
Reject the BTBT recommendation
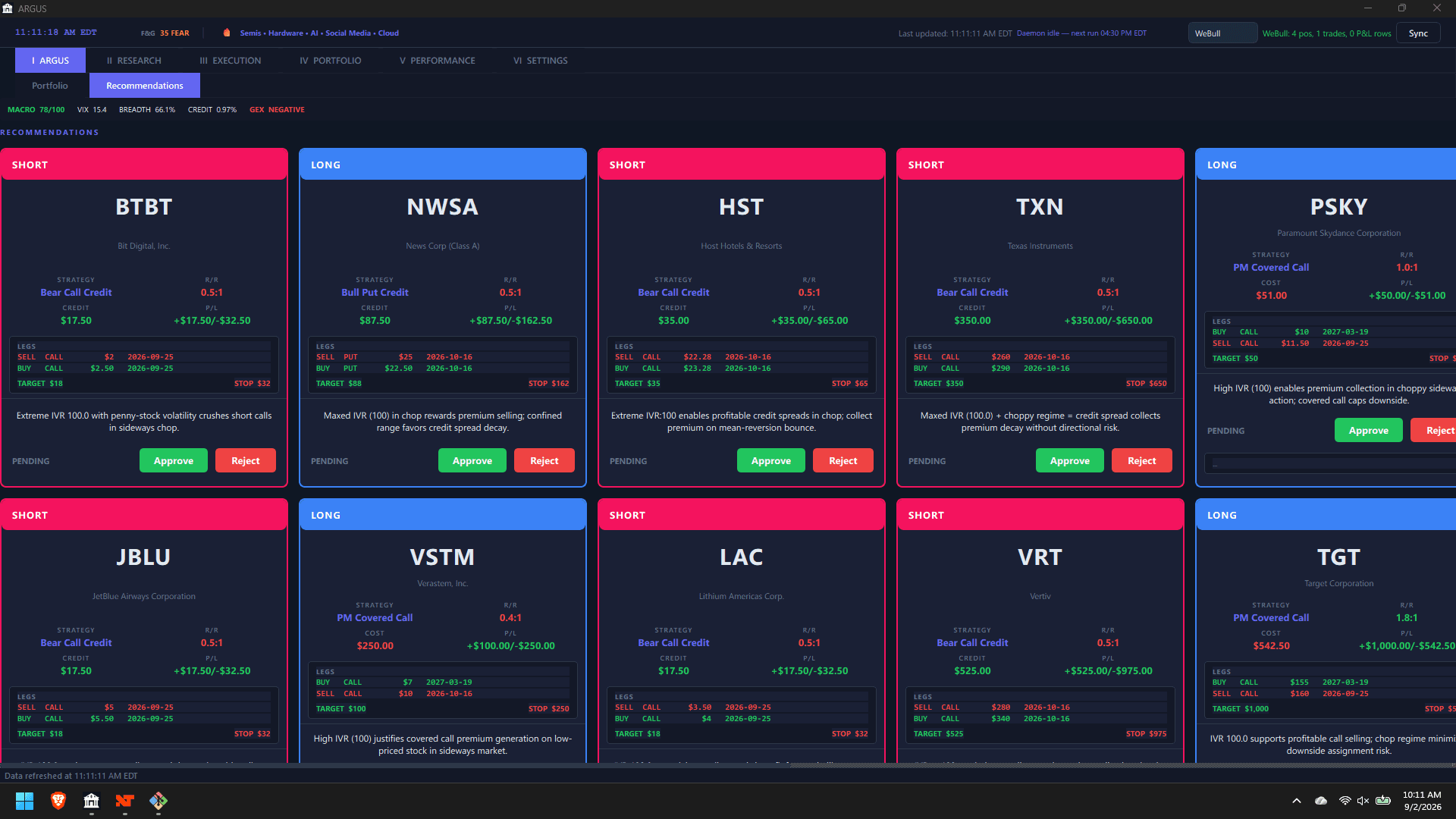tap(246, 460)
